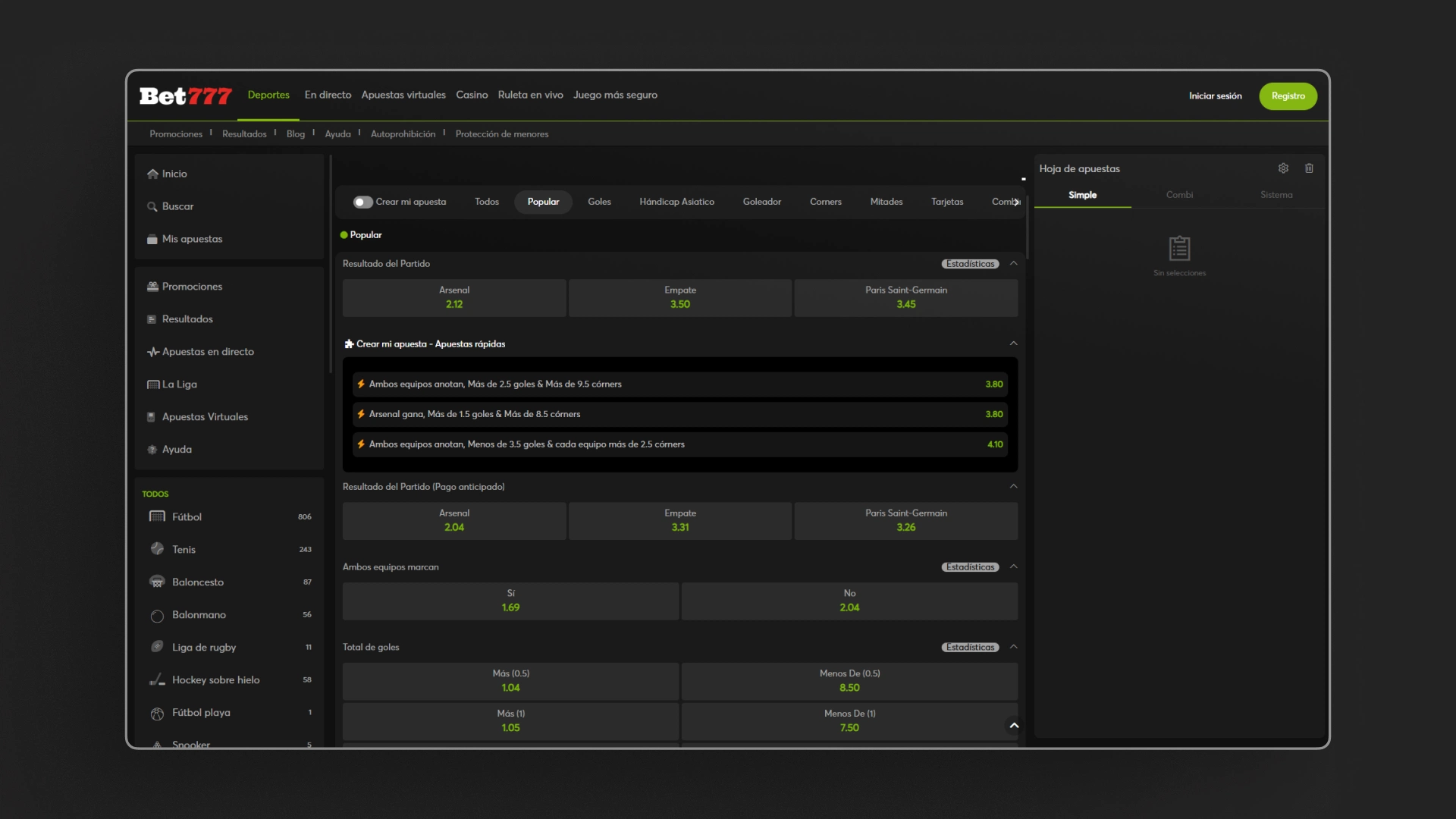Image resolution: width=1456 pixels, height=819 pixels.
Task: Select the Goles market tab
Action: pyautogui.click(x=599, y=202)
